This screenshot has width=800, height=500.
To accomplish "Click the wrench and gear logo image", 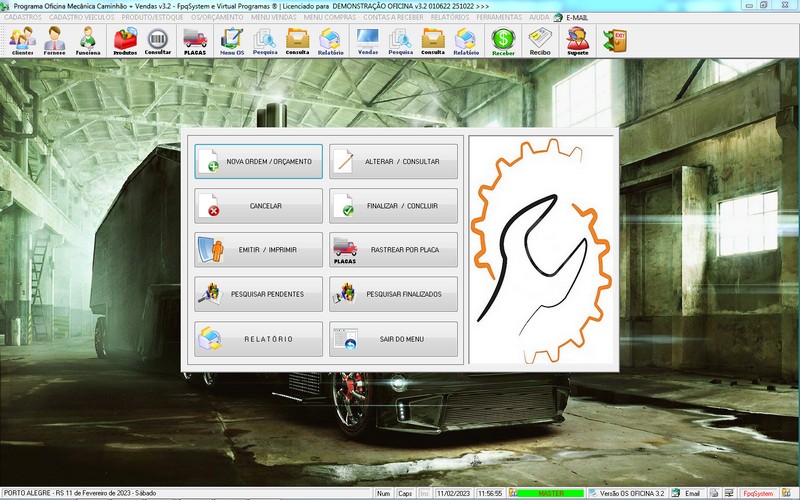I will (540, 250).
